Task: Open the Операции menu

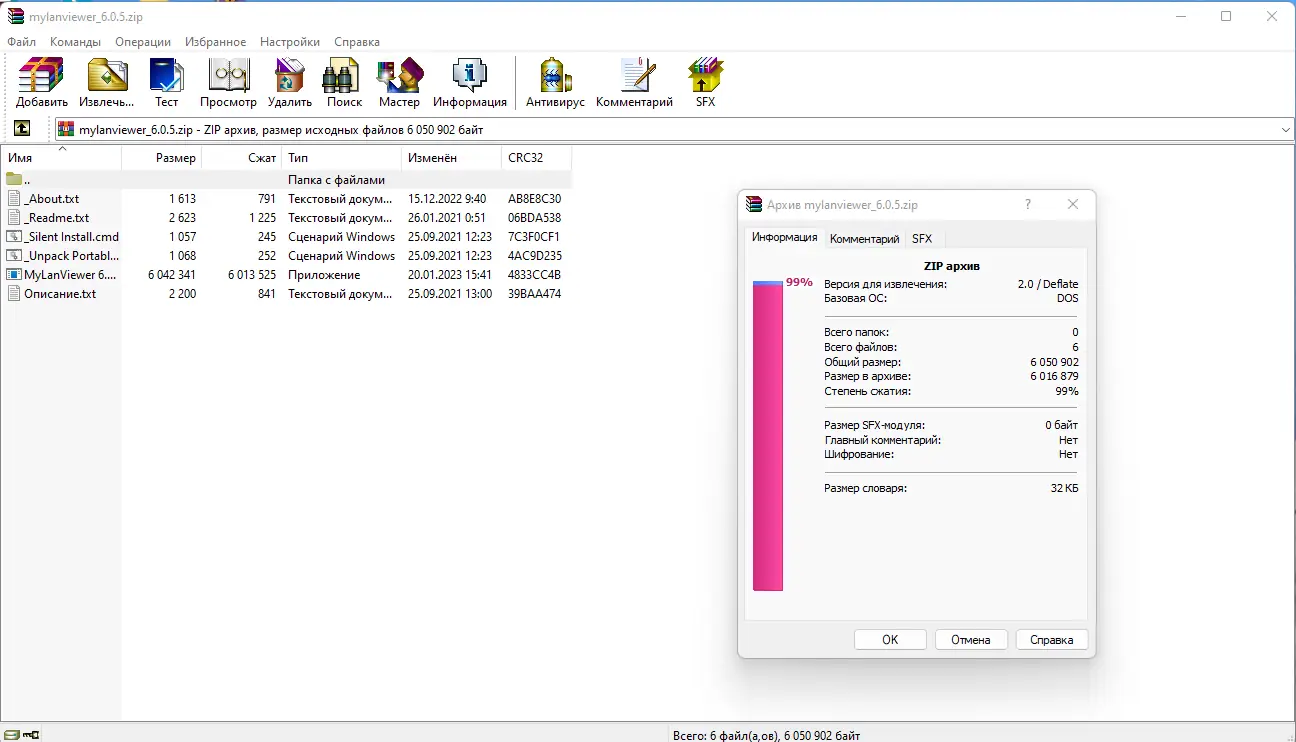Action: [x=143, y=41]
